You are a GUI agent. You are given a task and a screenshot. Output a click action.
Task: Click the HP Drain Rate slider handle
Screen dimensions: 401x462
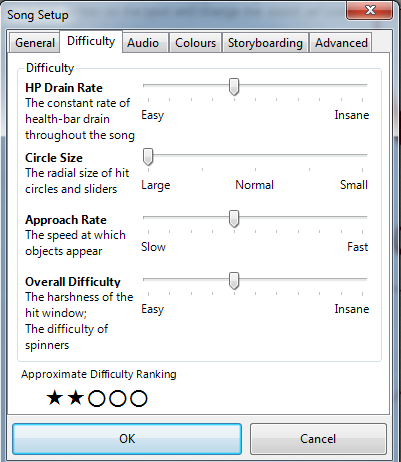(x=234, y=87)
